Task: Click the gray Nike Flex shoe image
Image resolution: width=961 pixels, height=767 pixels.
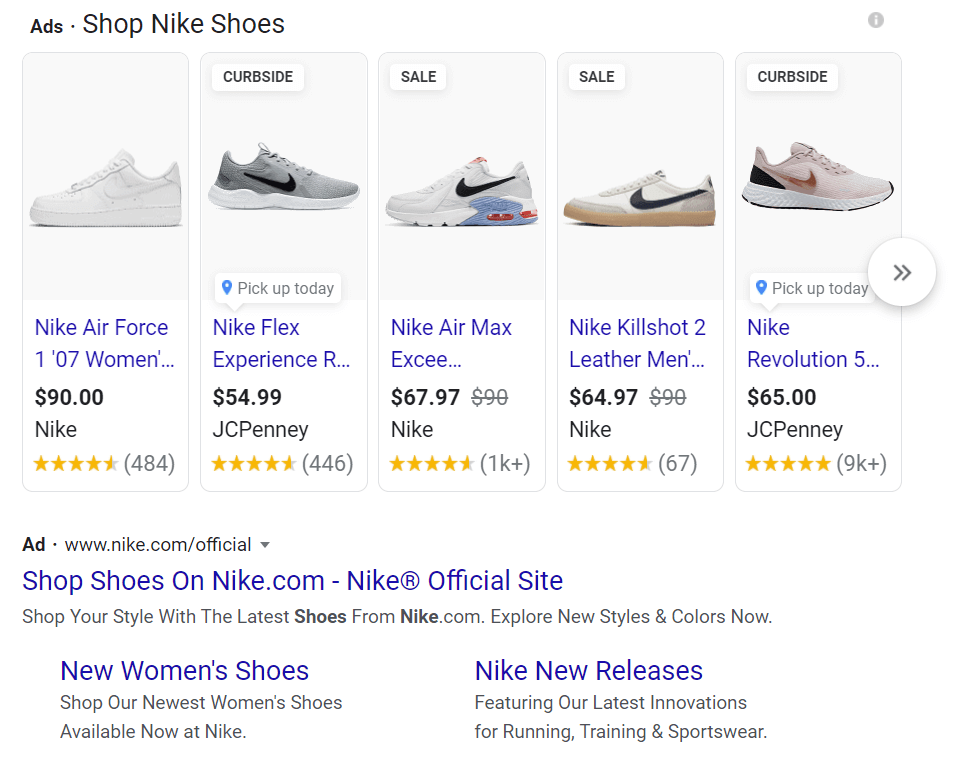Action: pos(283,177)
